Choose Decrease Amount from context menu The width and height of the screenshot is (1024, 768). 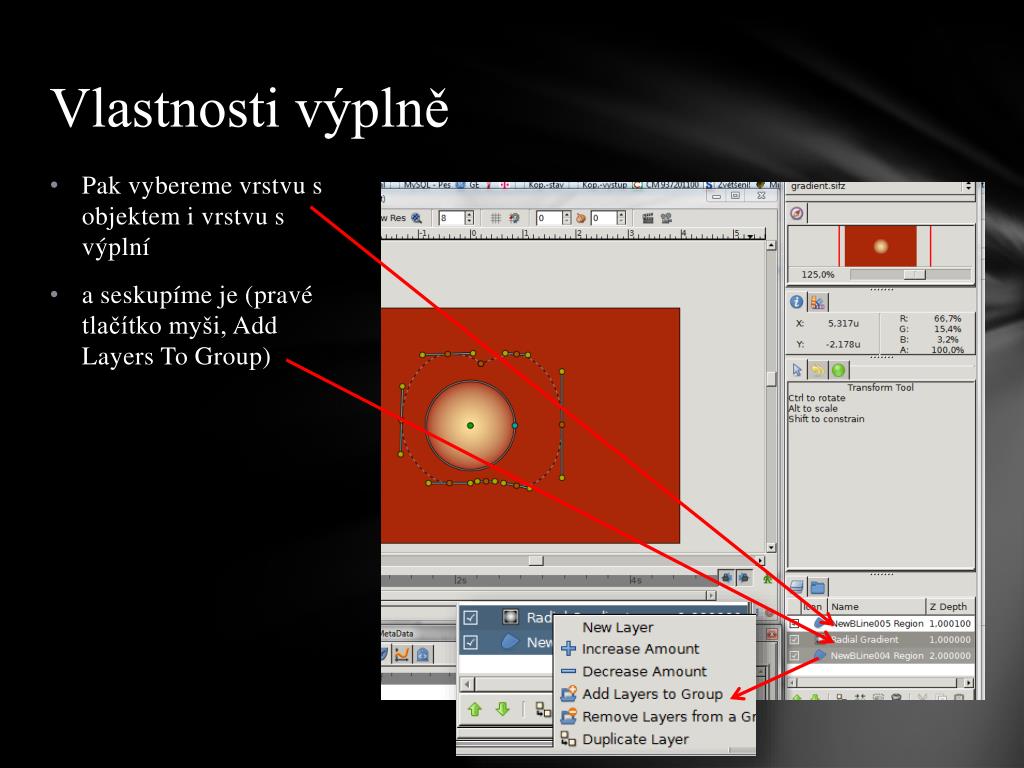[x=645, y=671]
